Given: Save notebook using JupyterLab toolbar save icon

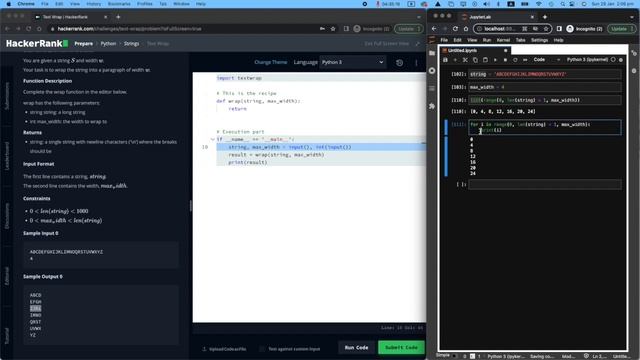Looking at the screenshot, I should (x=445, y=60).
